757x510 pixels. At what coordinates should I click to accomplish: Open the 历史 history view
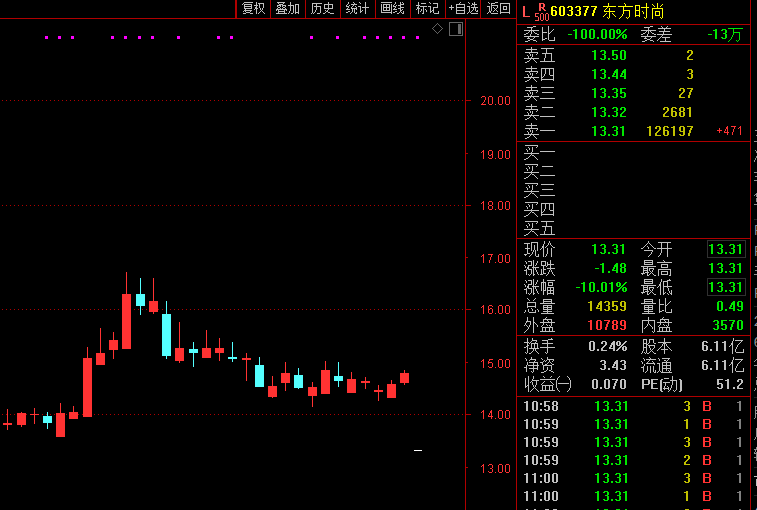[x=322, y=8]
